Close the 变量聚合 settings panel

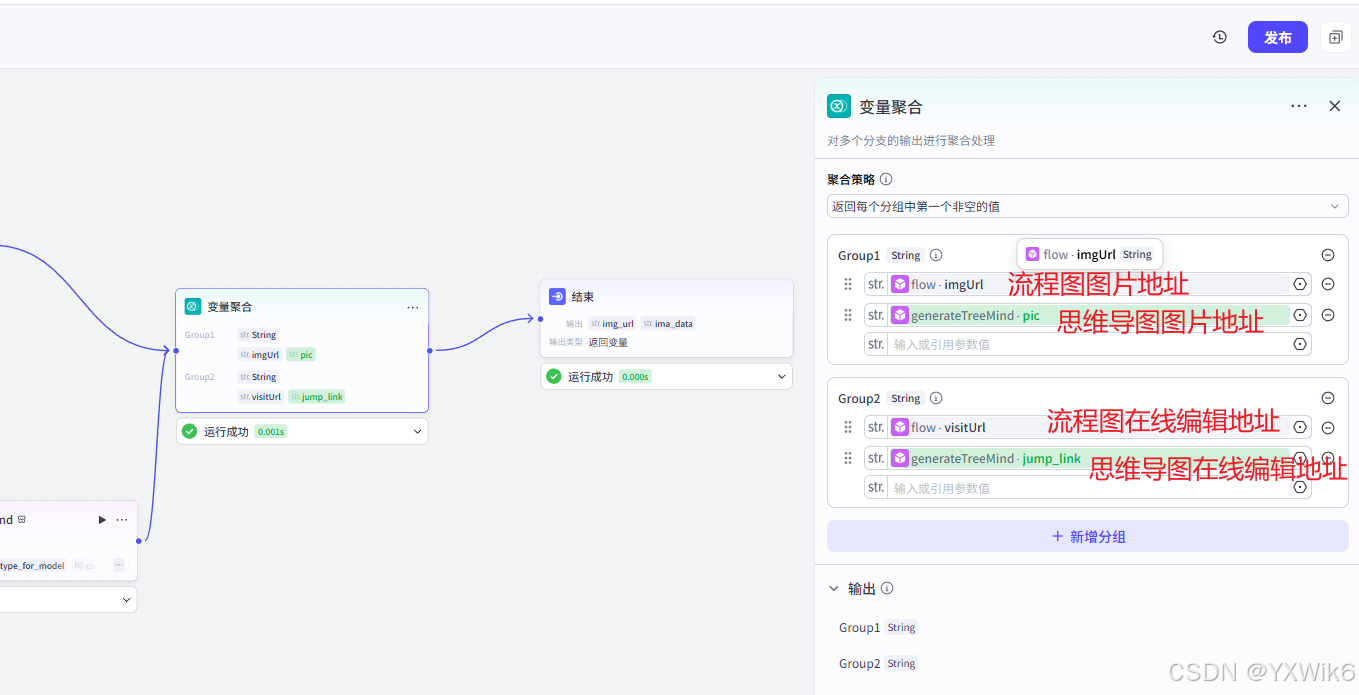(1334, 106)
